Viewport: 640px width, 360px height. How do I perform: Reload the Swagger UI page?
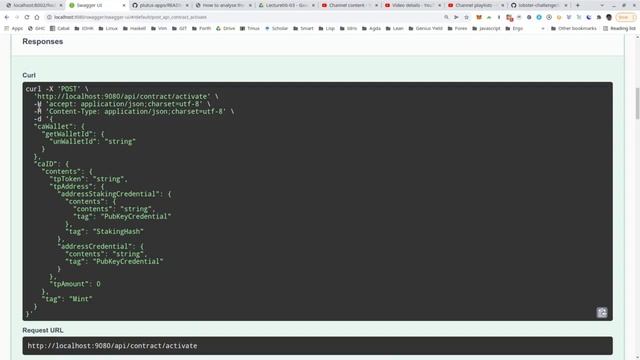[27, 17]
